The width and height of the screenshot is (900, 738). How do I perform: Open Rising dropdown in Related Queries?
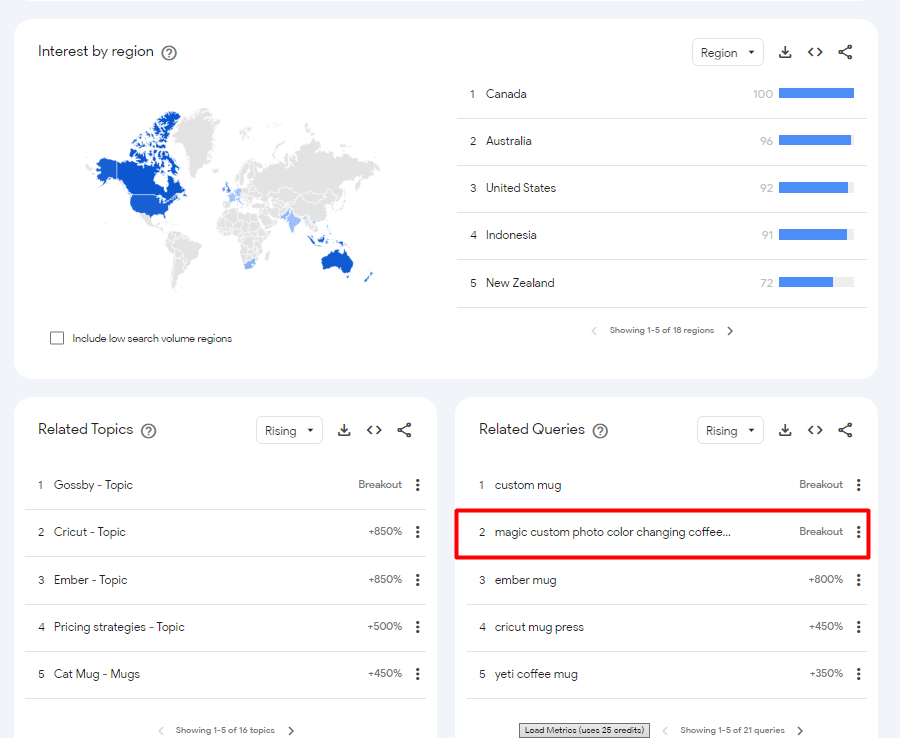730,430
